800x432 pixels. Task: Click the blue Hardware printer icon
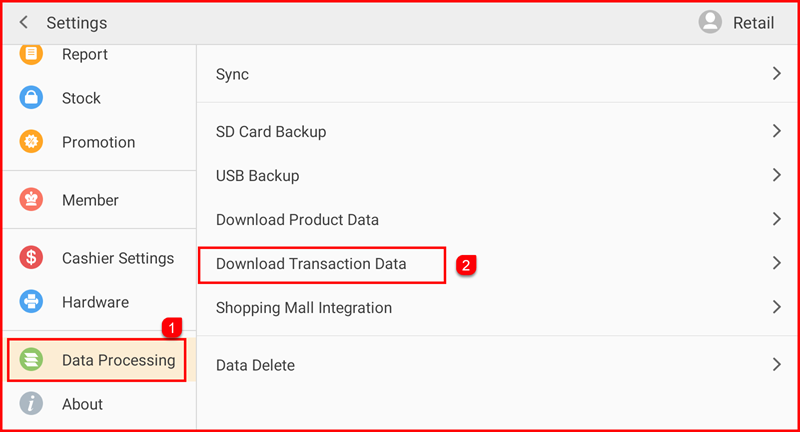point(32,302)
